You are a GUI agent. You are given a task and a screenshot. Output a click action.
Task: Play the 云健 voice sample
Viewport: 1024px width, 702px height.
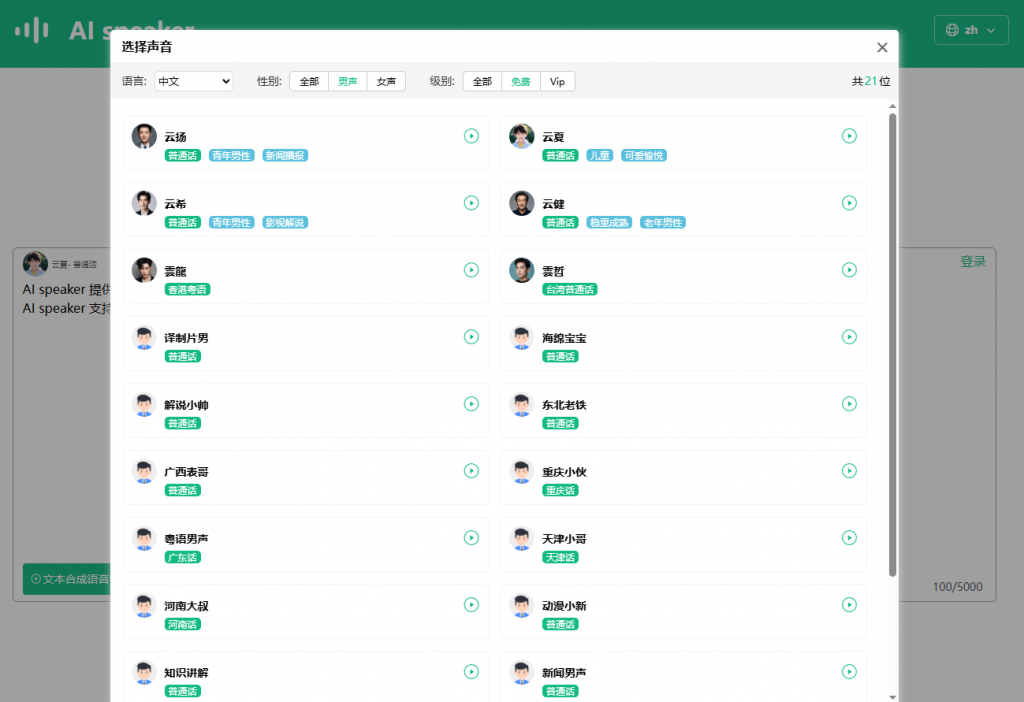(x=849, y=203)
